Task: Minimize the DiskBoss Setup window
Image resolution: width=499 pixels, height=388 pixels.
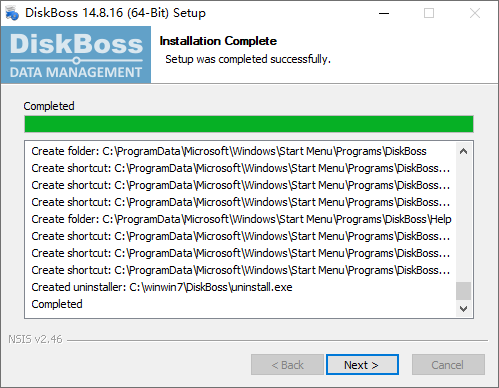Action: 384,13
